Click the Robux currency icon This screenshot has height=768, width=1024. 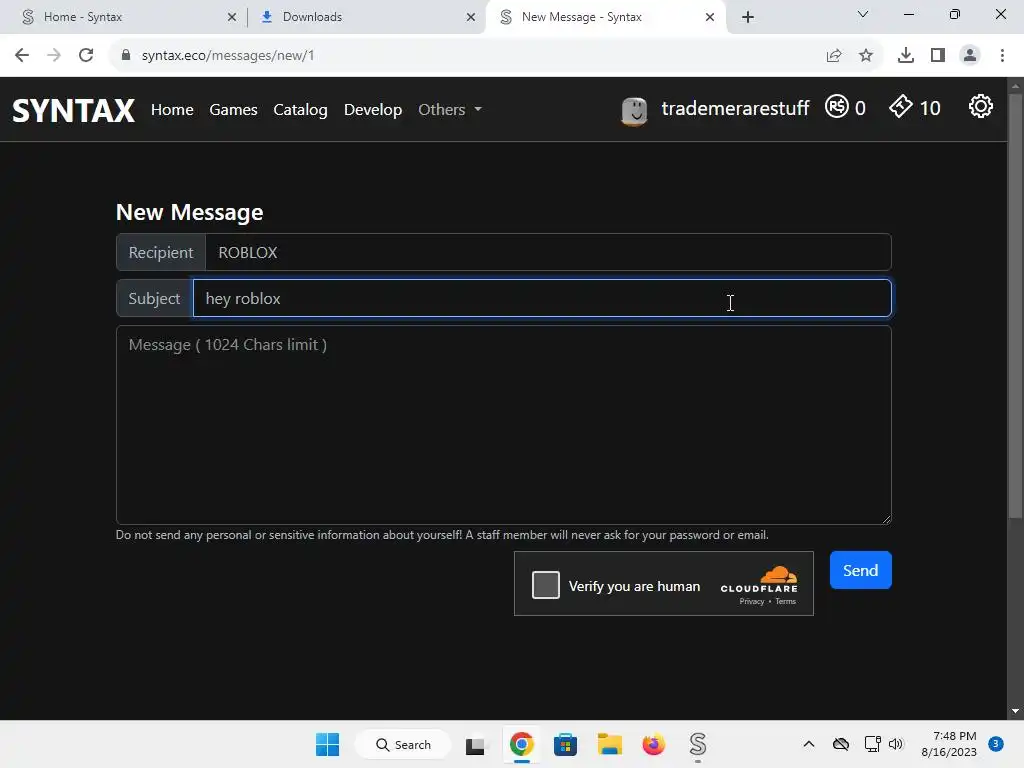pyautogui.click(x=837, y=106)
